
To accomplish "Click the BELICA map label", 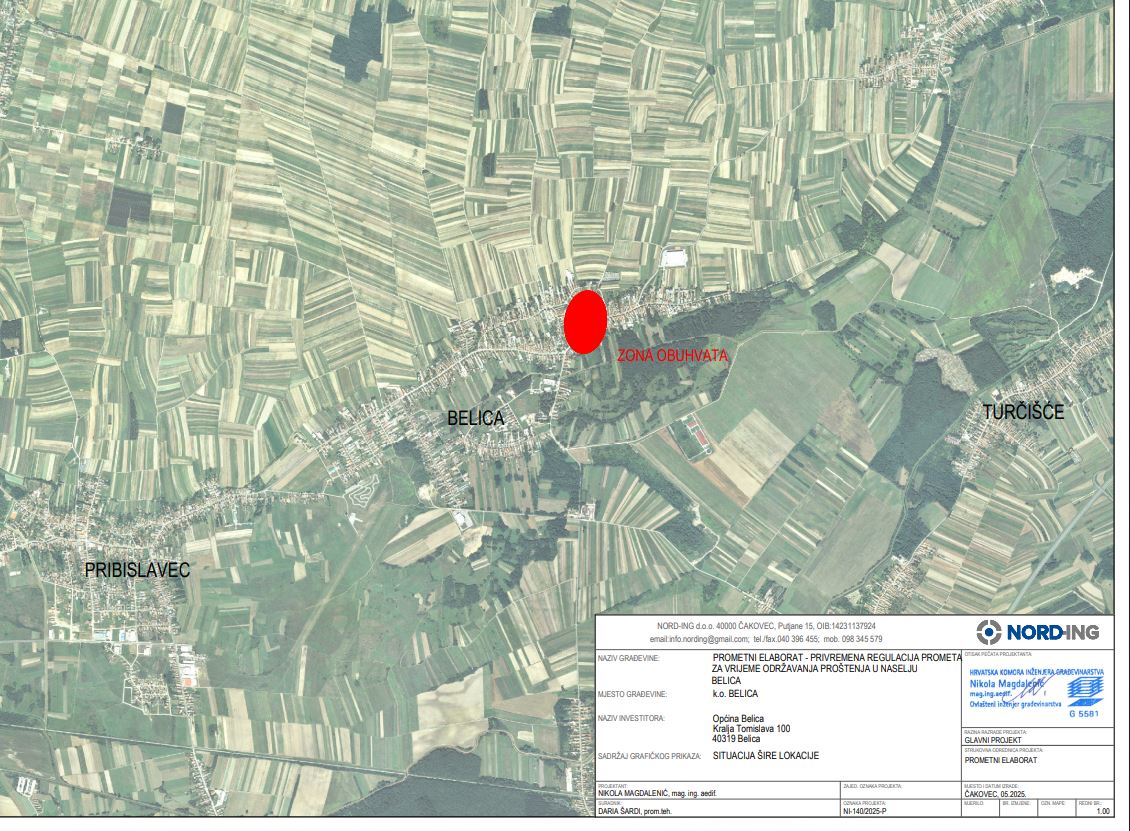I will 475,419.
